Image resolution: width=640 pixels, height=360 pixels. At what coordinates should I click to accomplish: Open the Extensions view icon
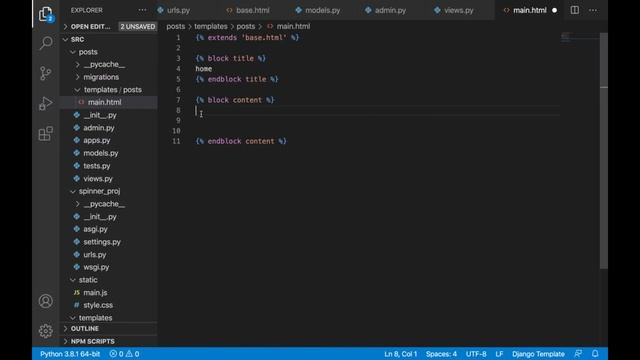click(x=46, y=133)
